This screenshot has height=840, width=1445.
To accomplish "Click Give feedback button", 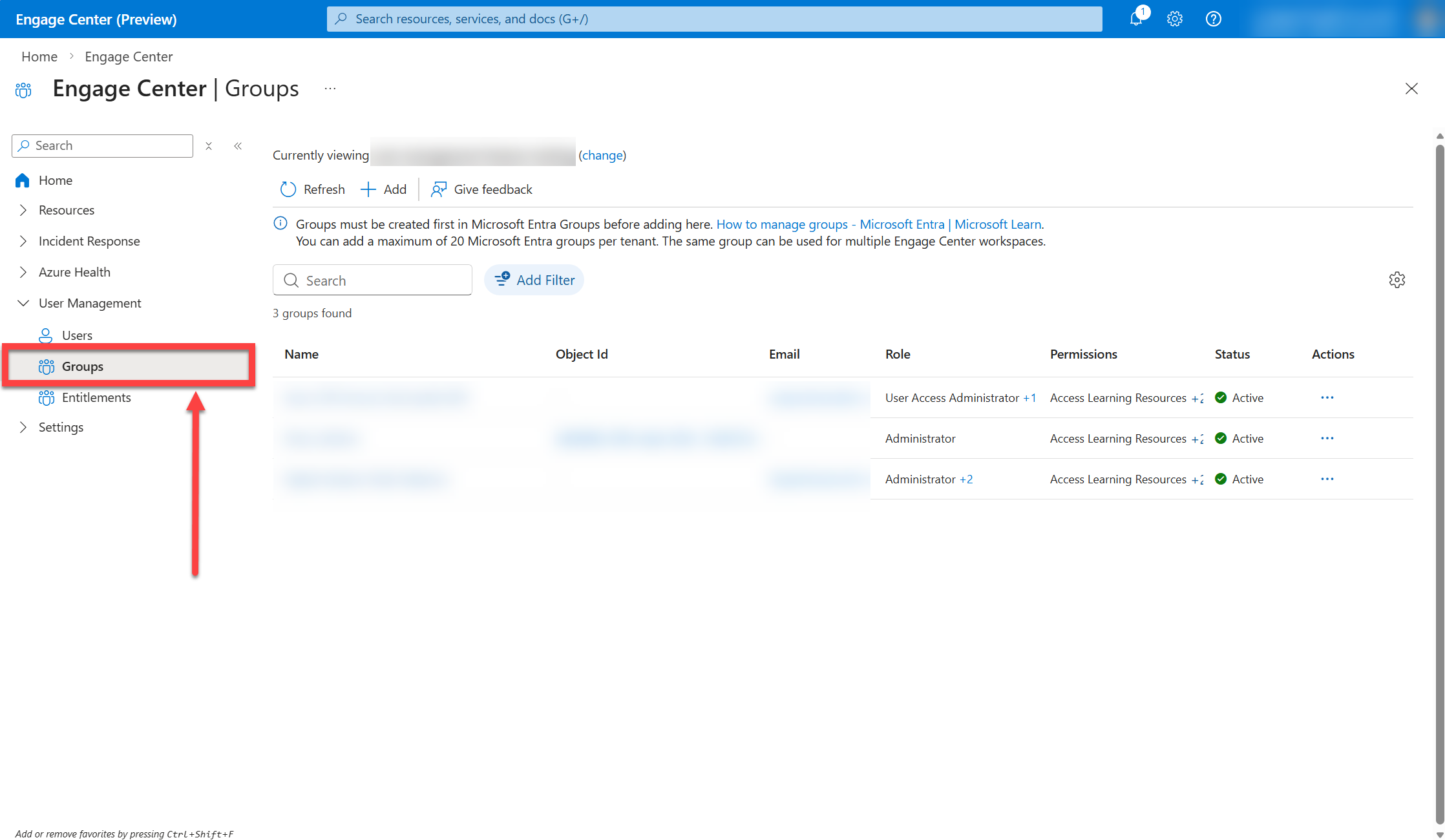I will tap(482, 189).
